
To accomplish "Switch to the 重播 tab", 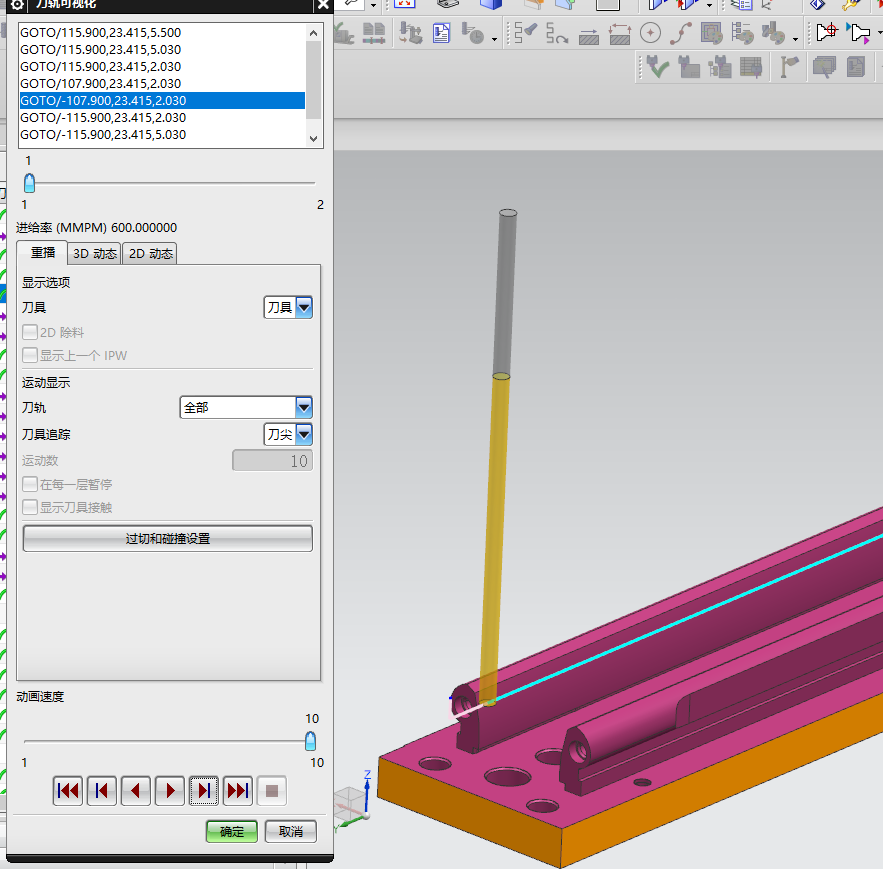I will pyautogui.click(x=43, y=253).
